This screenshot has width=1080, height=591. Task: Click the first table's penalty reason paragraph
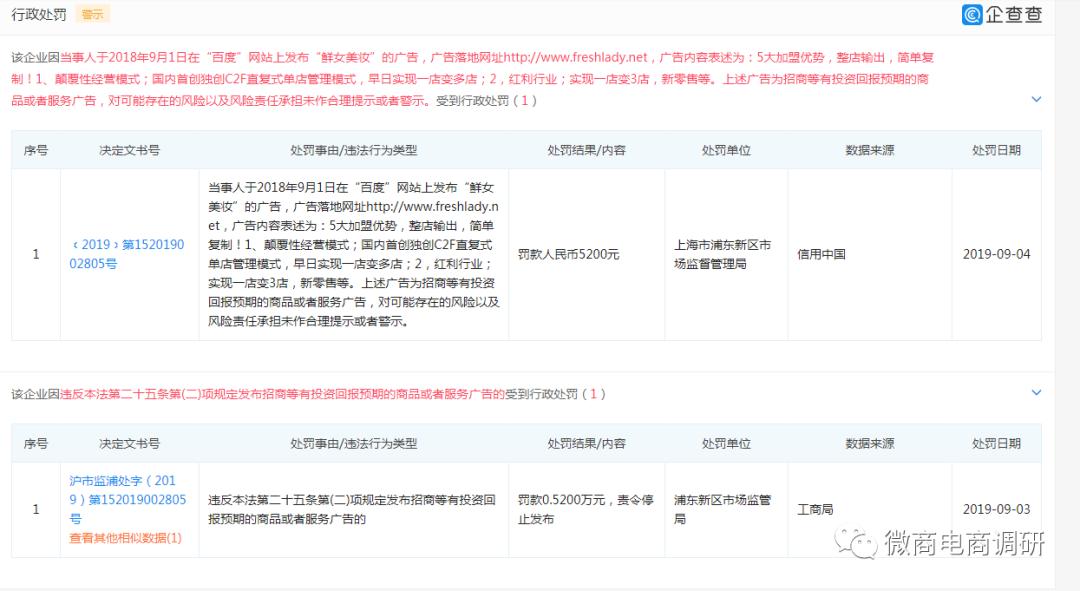click(353, 254)
